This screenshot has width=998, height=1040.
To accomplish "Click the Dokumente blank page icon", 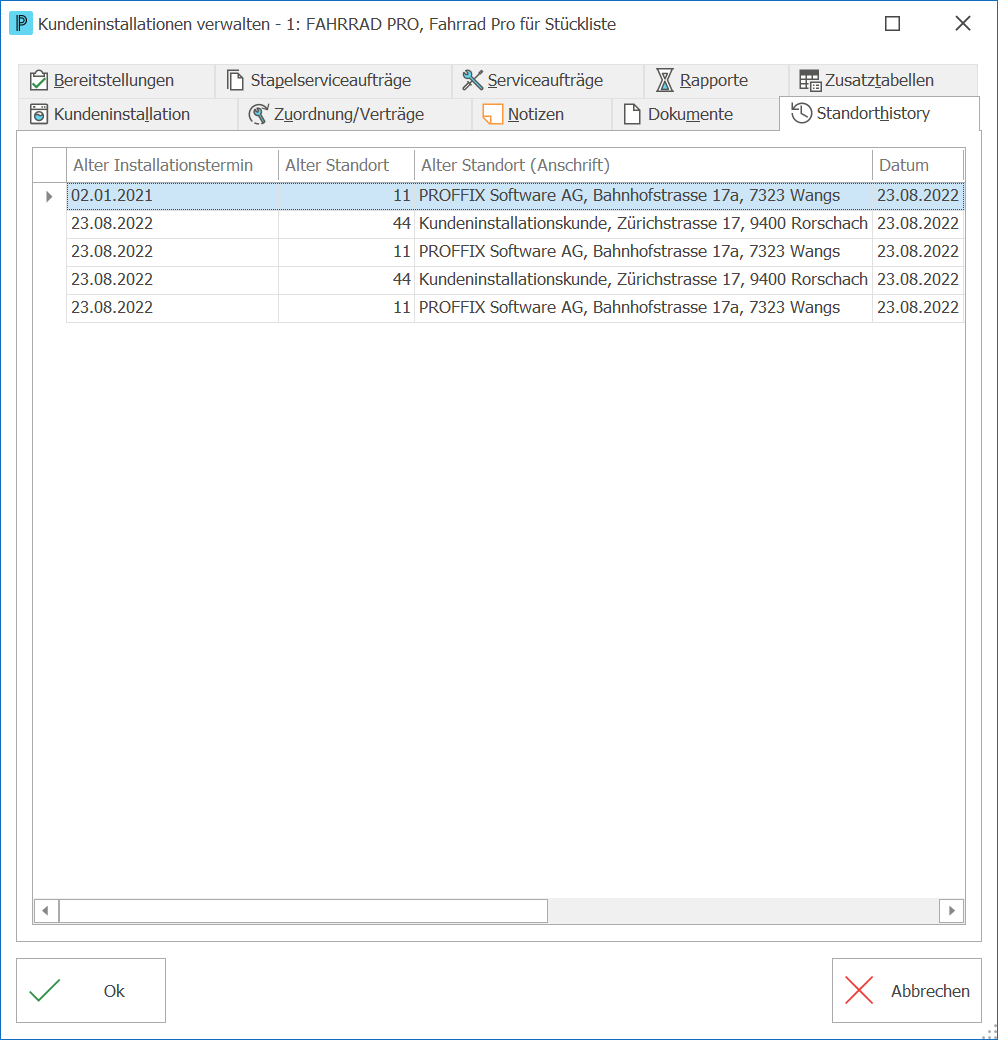I will pyautogui.click(x=632, y=114).
